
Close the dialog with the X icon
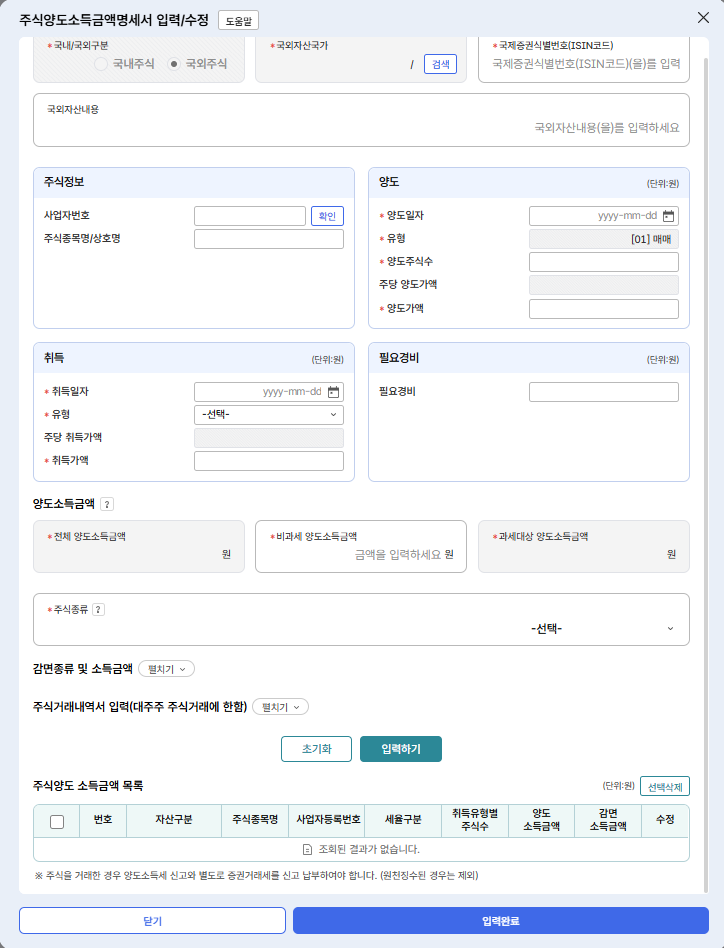tap(703, 18)
